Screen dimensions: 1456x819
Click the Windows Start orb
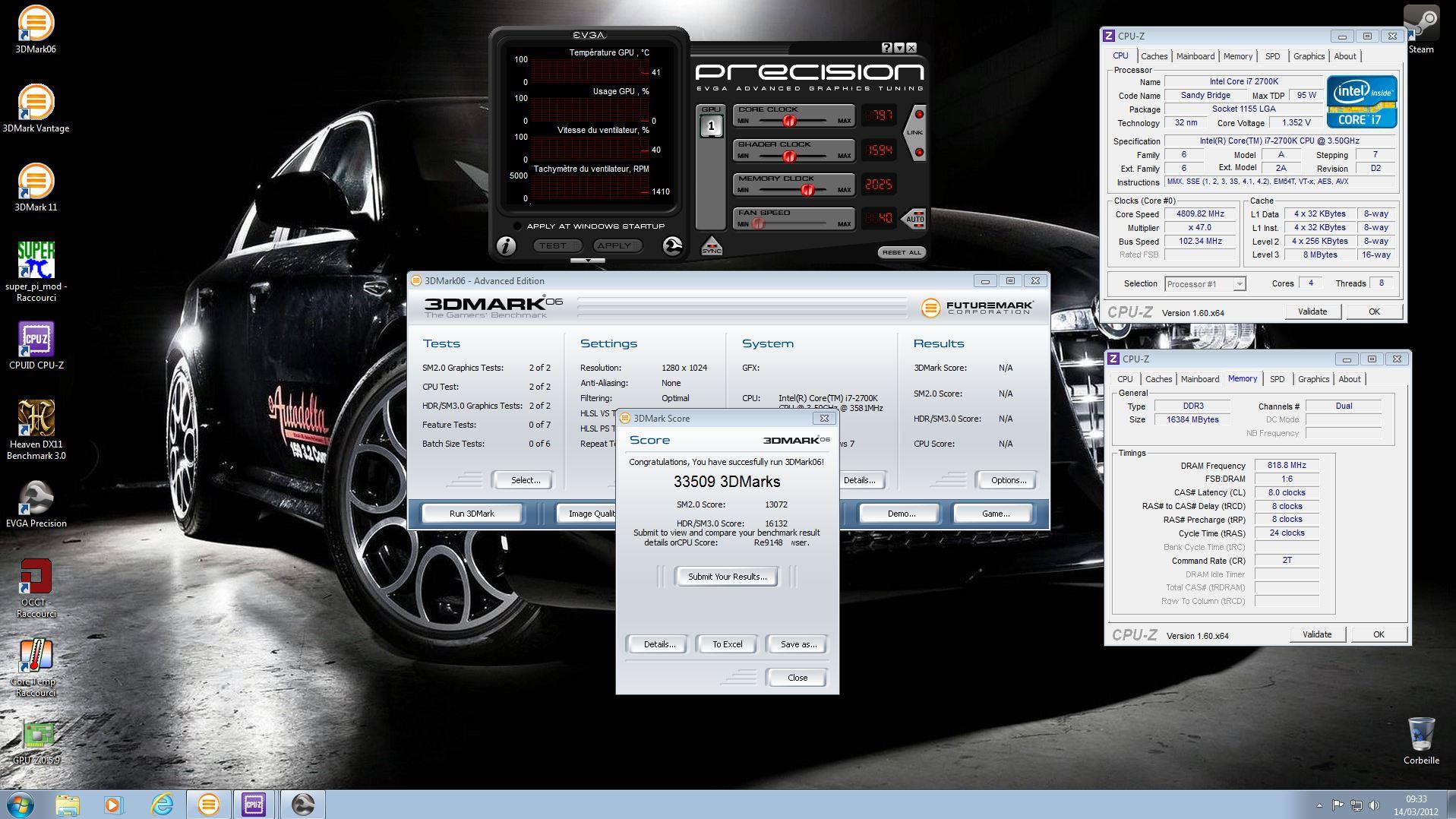(21, 804)
